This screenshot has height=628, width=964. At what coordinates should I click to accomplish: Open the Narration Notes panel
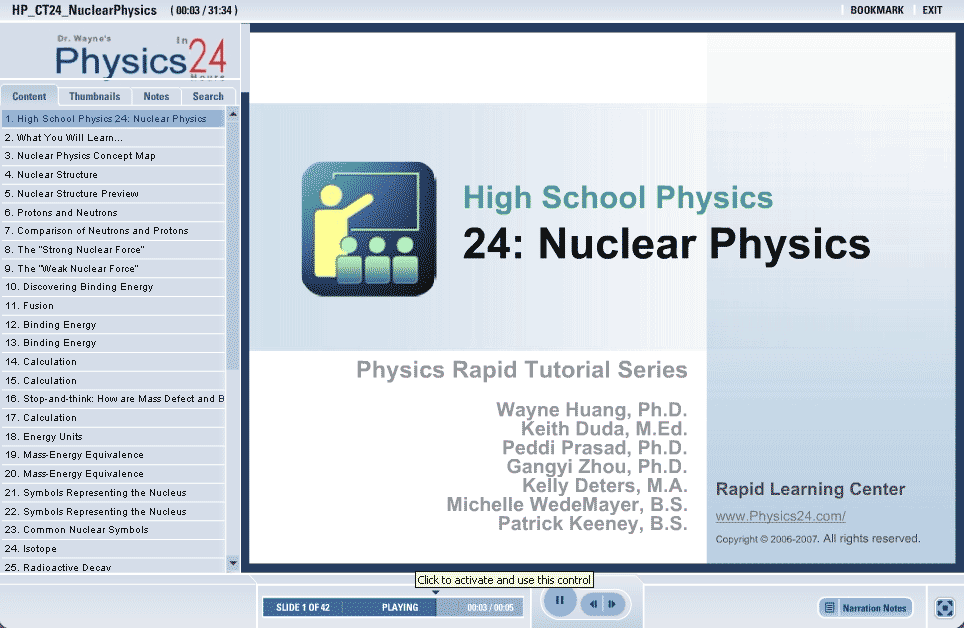click(866, 607)
